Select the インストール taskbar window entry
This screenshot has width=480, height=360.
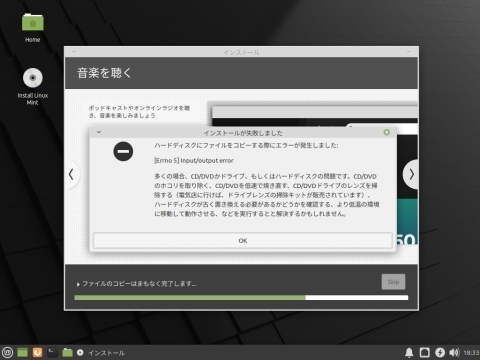tap(101, 353)
